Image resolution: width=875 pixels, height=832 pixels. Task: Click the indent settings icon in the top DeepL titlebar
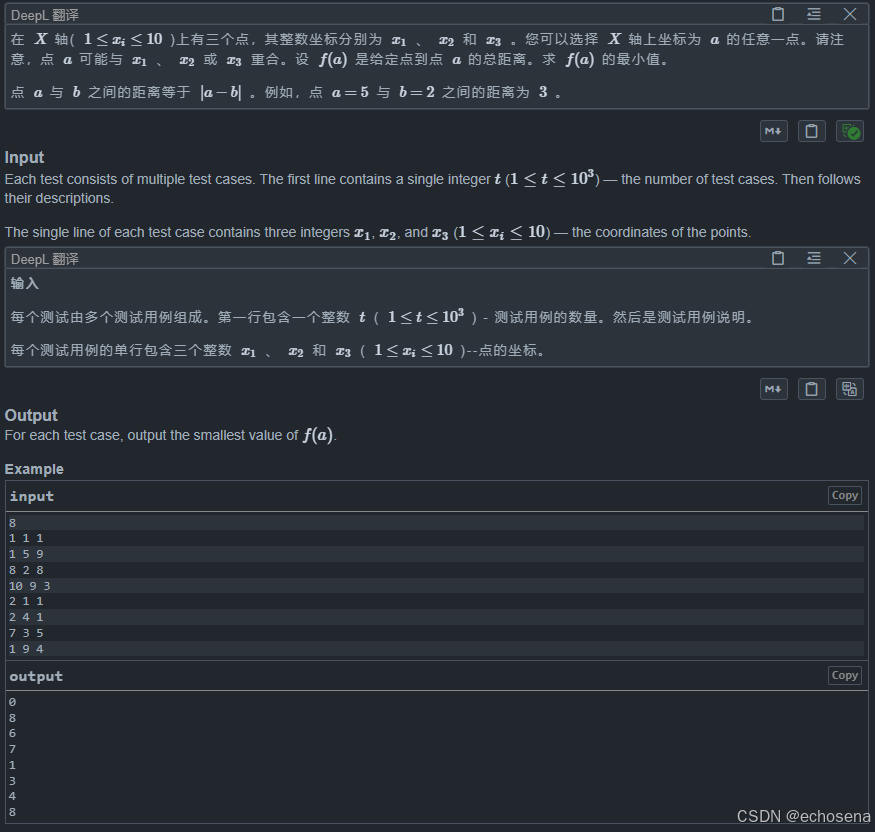(813, 14)
